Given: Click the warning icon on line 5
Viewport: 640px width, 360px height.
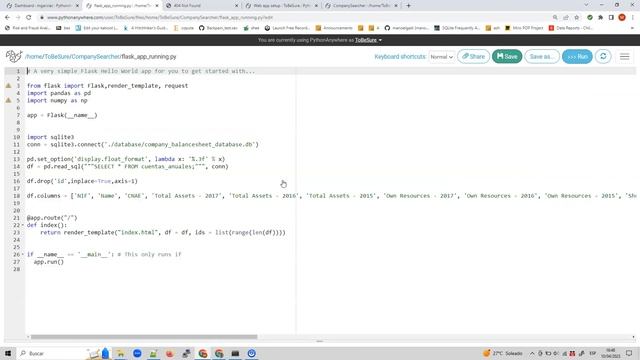Looking at the screenshot, I should pyautogui.click(x=8, y=100).
